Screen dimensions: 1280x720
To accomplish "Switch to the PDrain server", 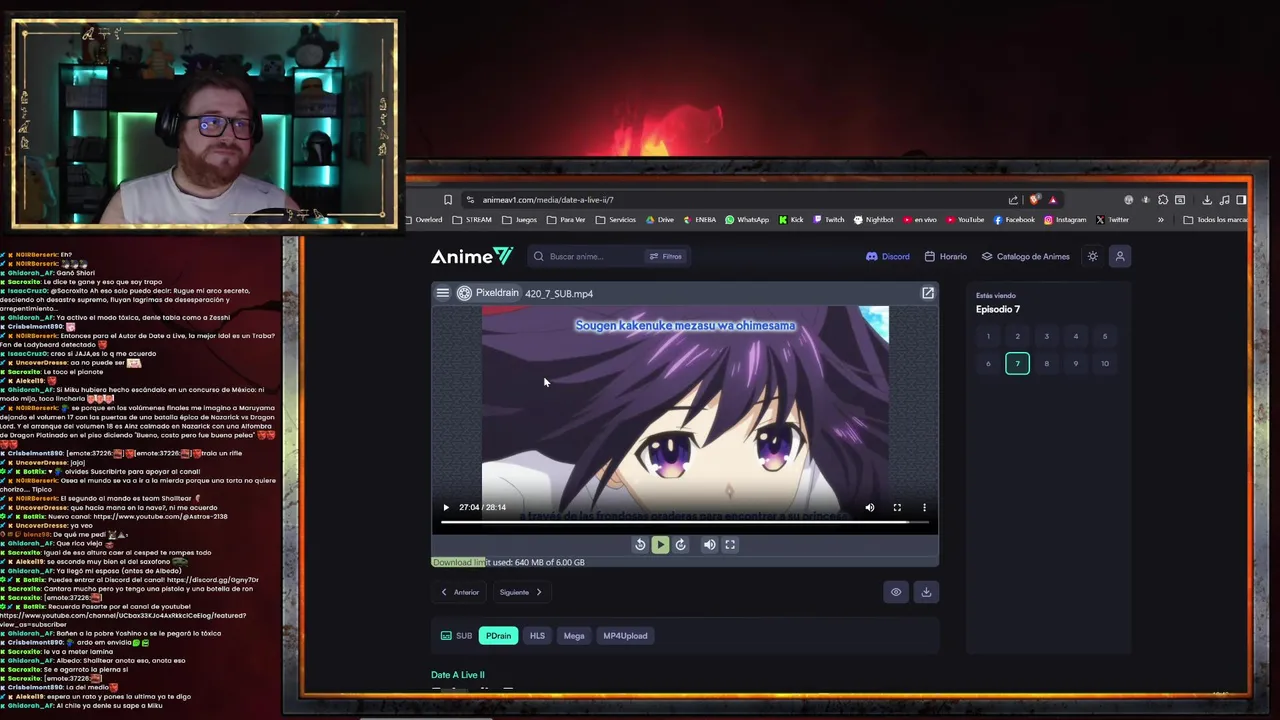I will pyautogui.click(x=498, y=636).
